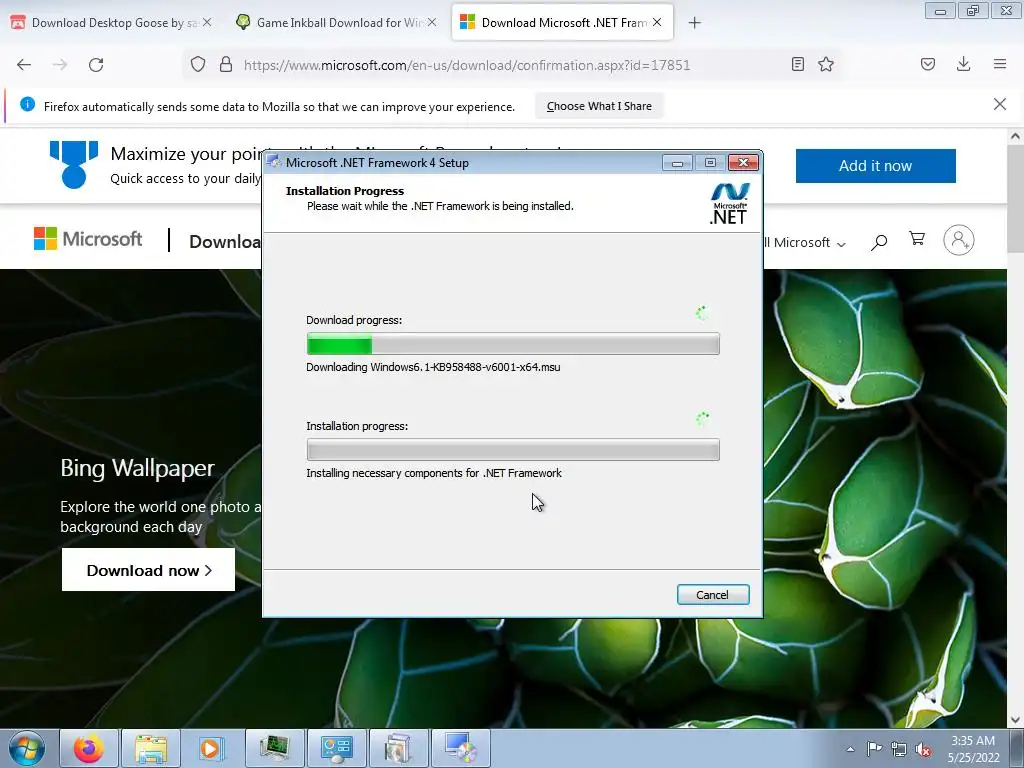Go forward with the Firefox forward arrow
Image resolution: width=1024 pixels, height=768 pixels.
[x=60, y=65]
